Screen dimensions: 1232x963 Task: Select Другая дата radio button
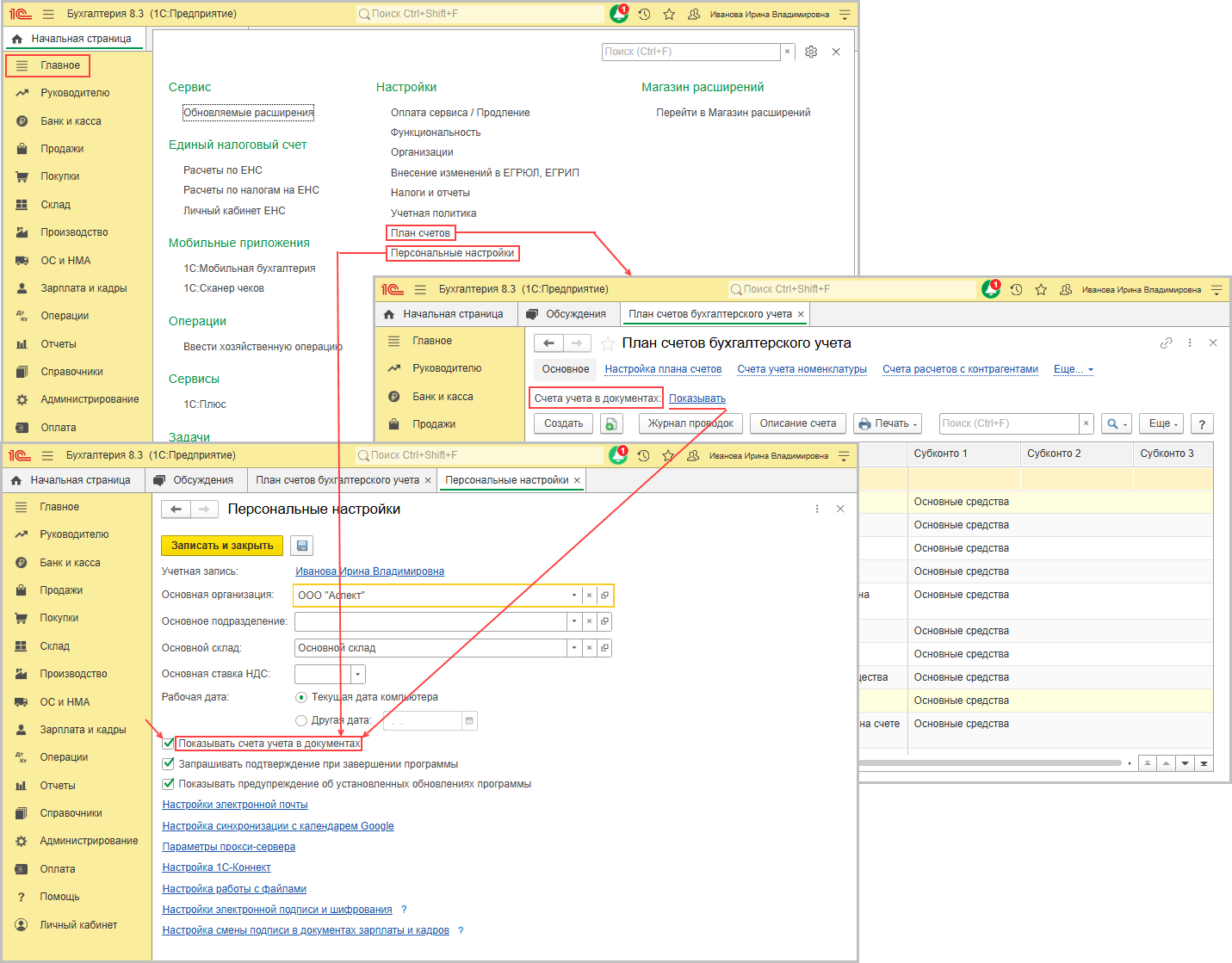click(301, 720)
